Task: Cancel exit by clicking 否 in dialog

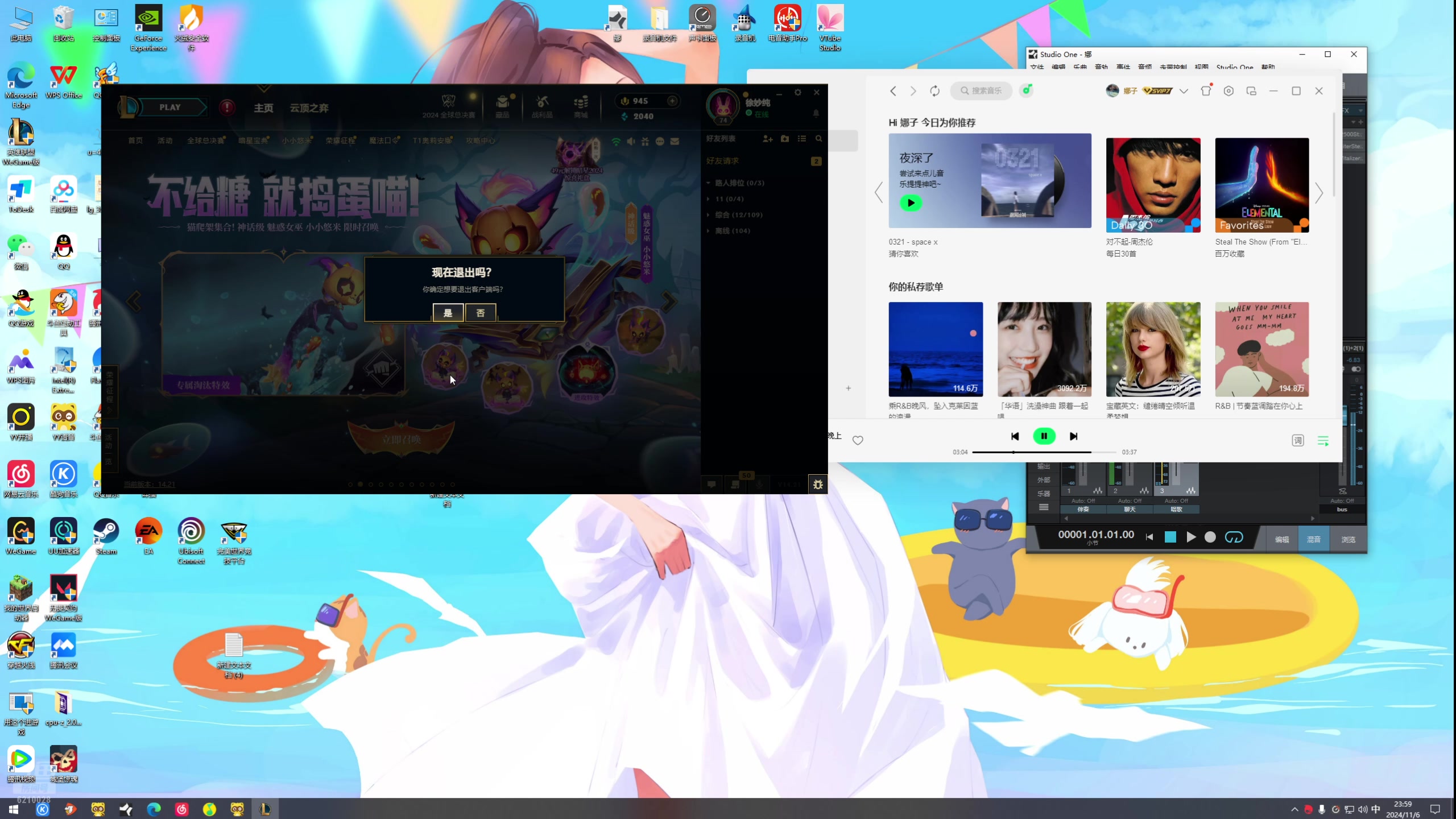Action: 480,312
